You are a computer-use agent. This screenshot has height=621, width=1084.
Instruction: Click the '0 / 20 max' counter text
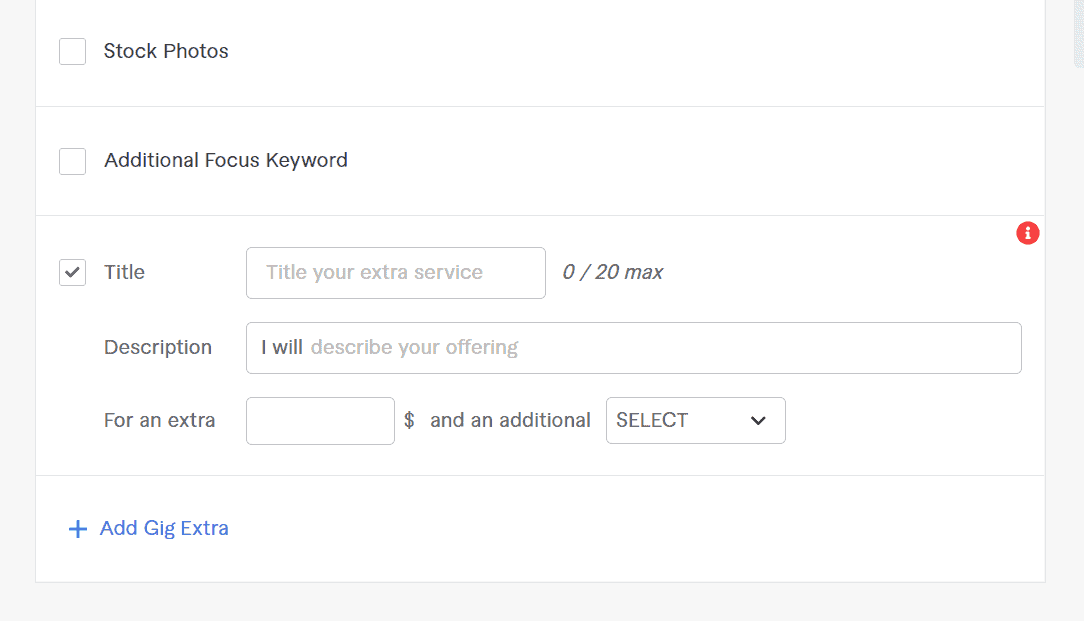[613, 272]
